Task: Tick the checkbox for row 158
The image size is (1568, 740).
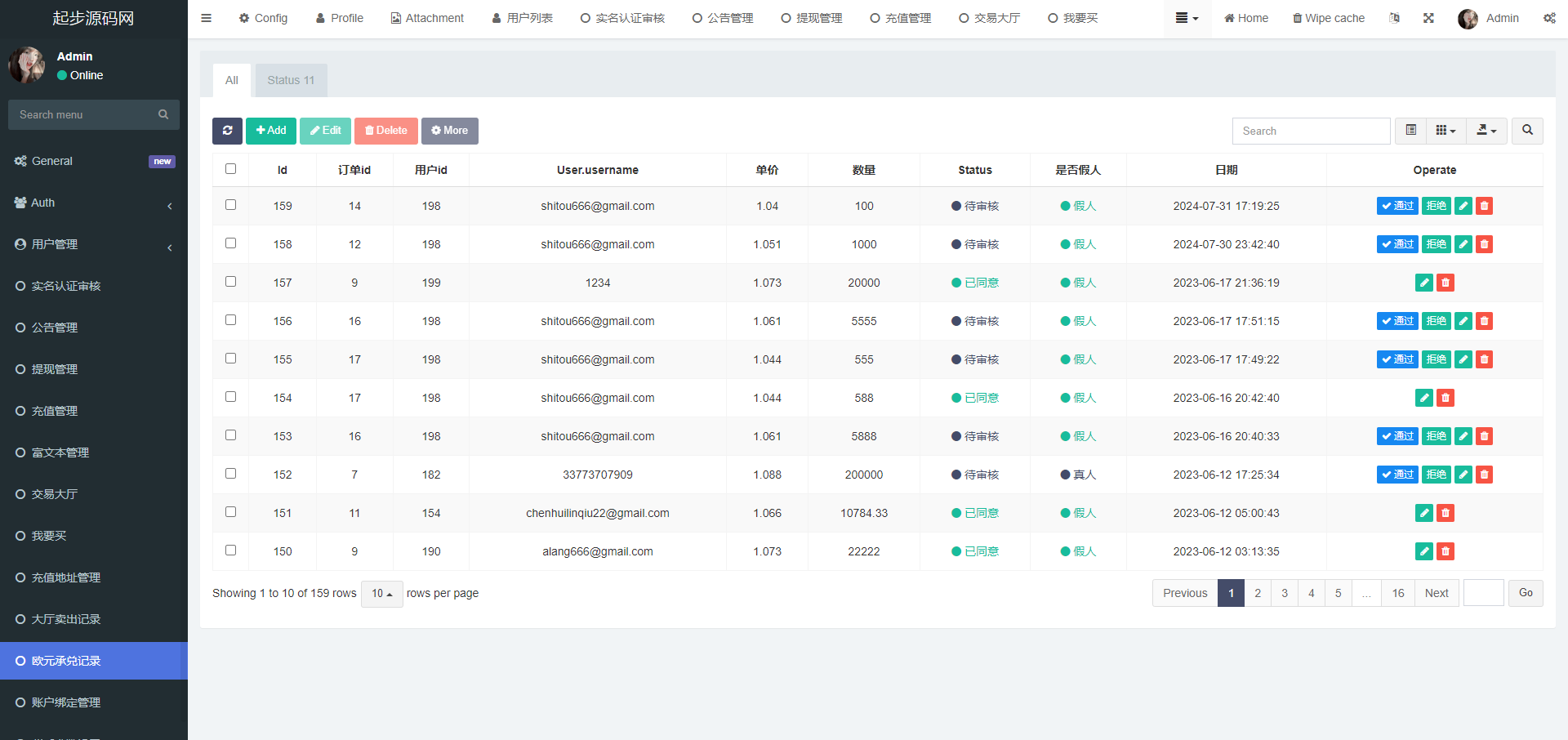Action: pos(230,243)
